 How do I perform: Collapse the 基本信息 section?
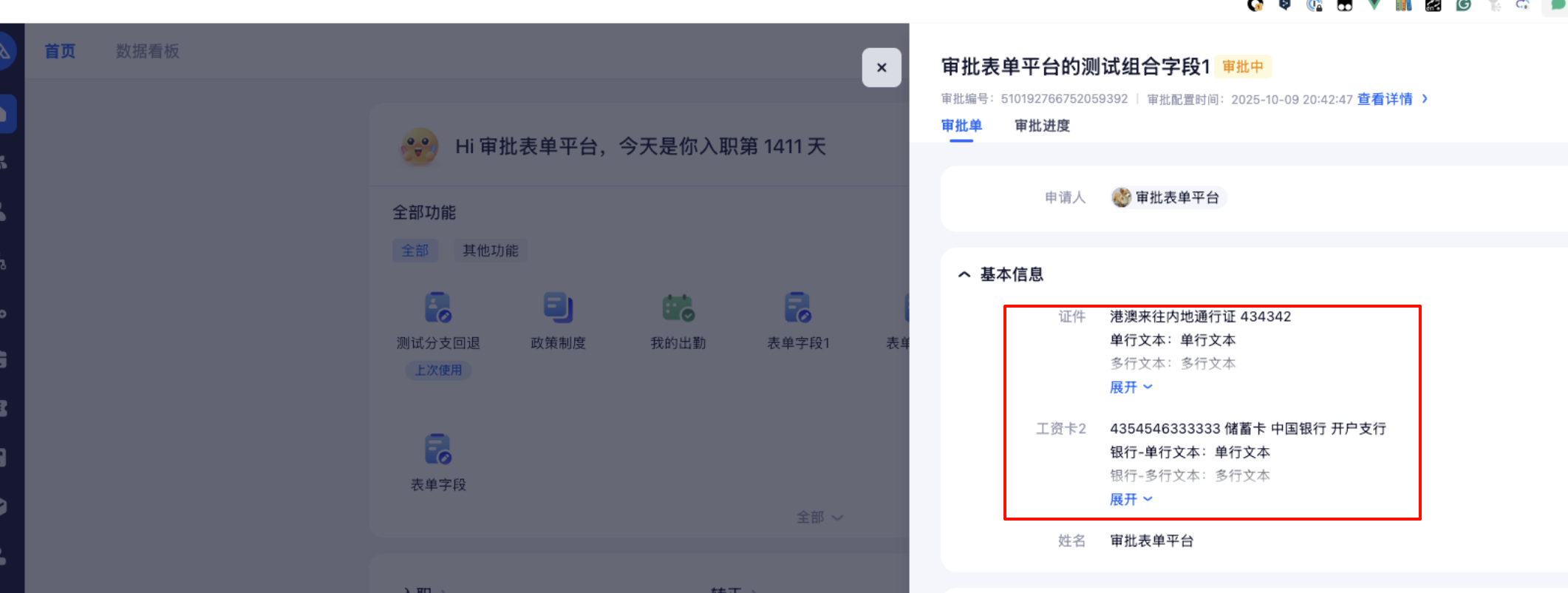click(964, 275)
